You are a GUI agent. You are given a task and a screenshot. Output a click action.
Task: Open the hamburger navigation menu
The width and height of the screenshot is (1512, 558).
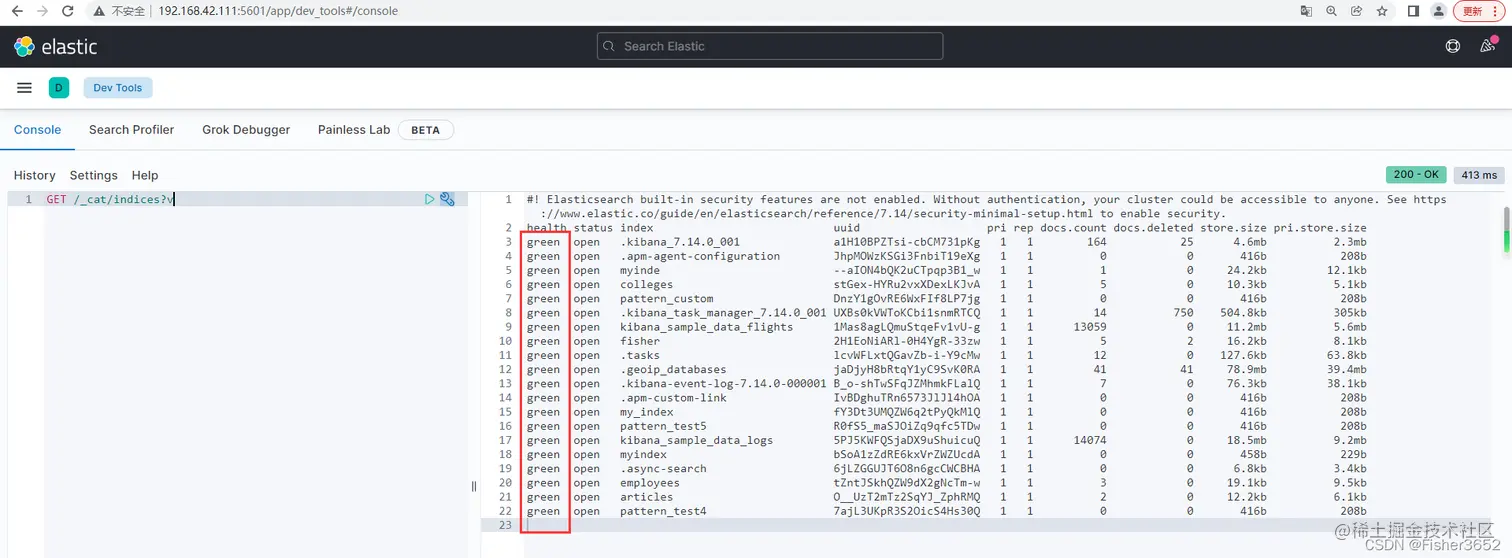click(24, 88)
